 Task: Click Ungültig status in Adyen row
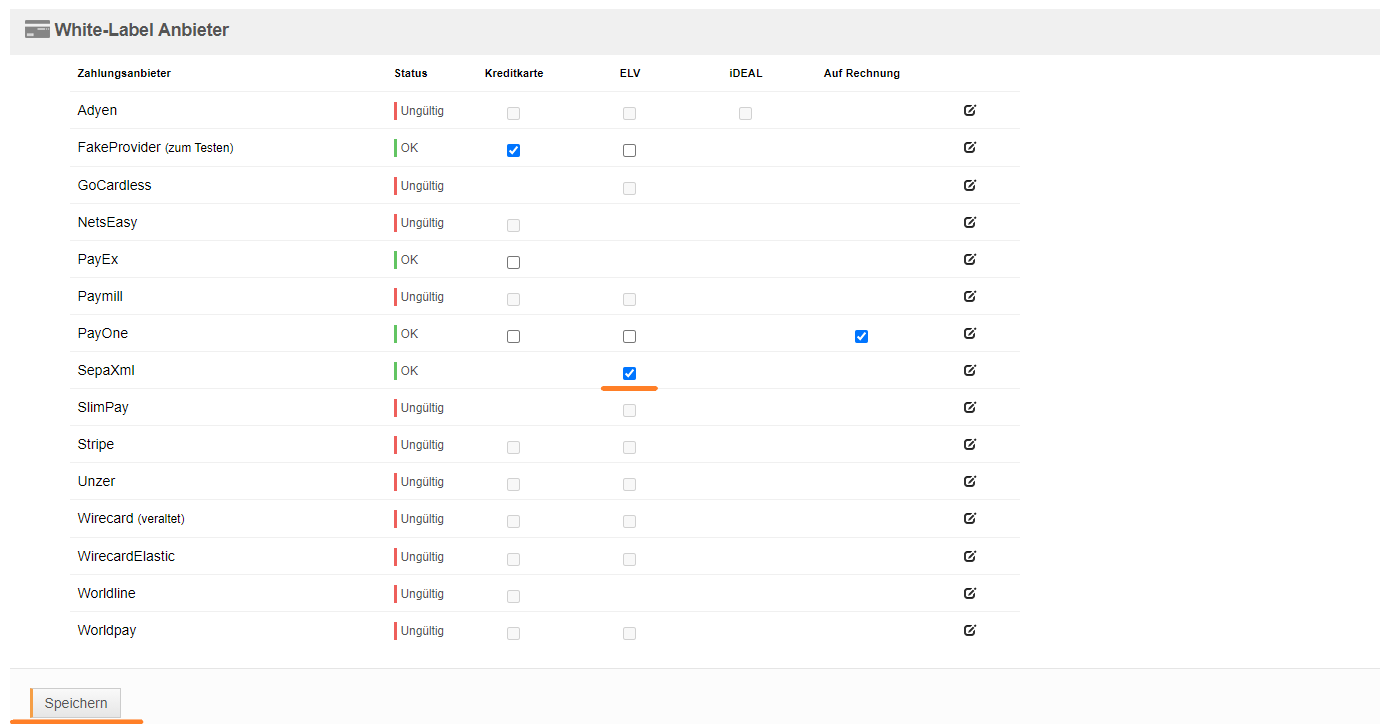coord(422,111)
